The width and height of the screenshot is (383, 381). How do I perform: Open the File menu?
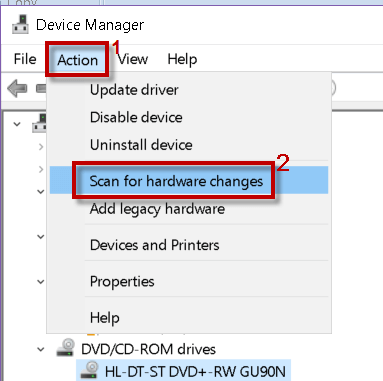pos(25,59)
